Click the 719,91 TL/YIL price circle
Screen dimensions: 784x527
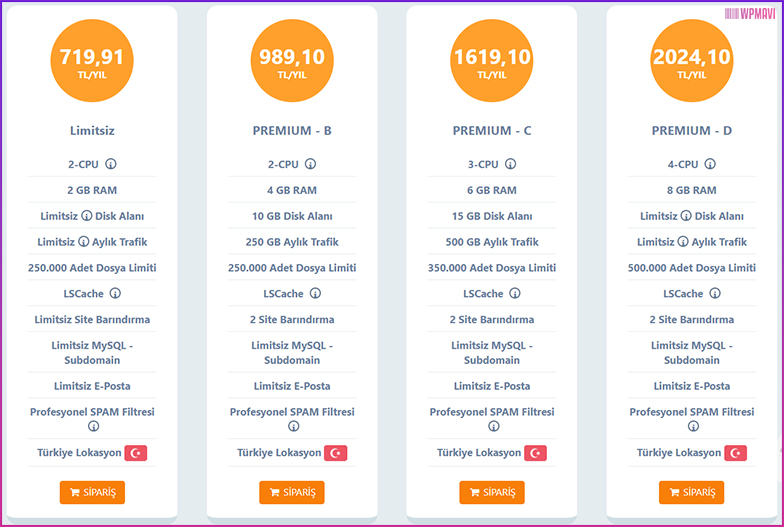(x=92, y=60)
